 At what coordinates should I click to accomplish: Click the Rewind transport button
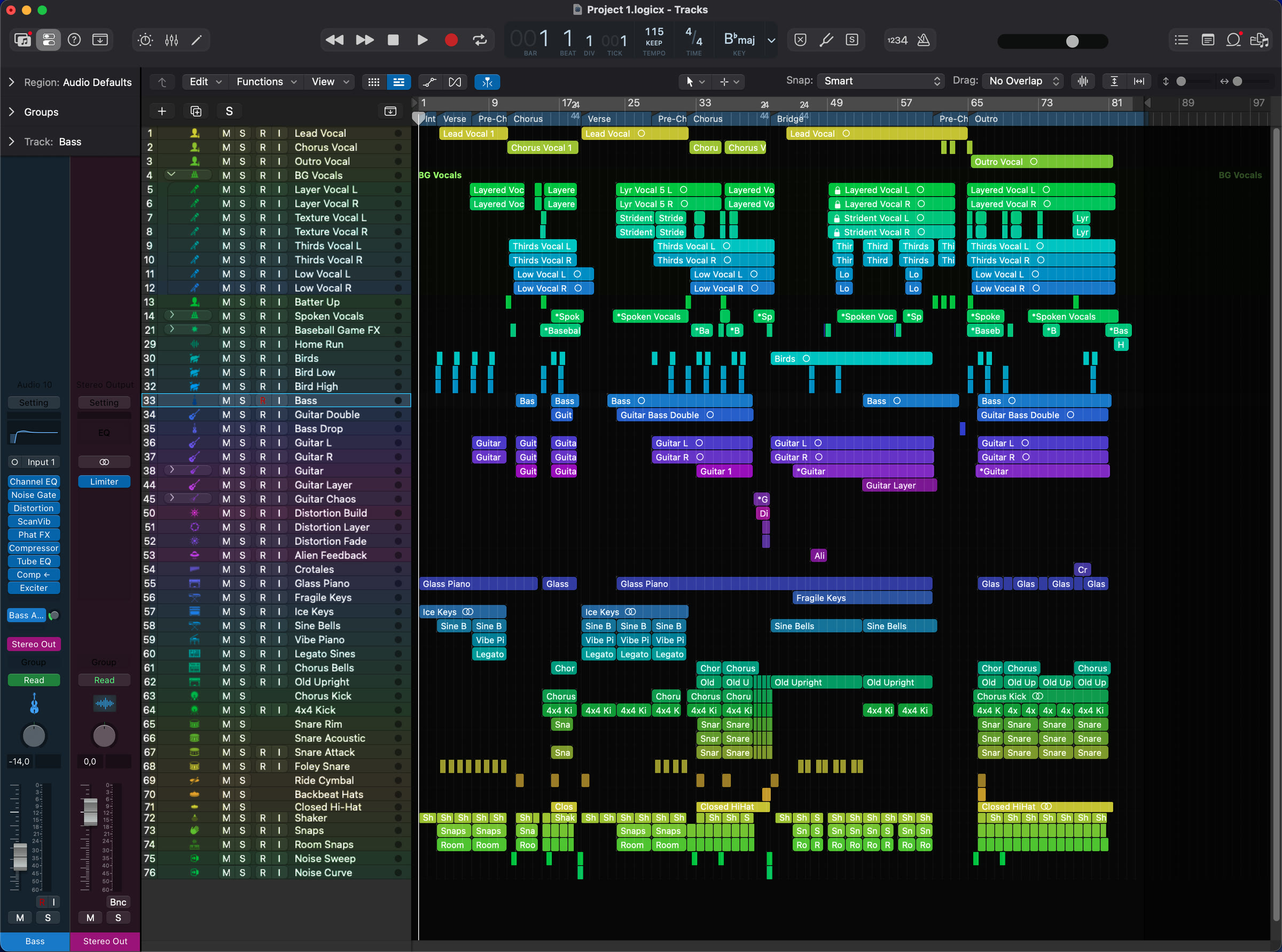point(335,40)
